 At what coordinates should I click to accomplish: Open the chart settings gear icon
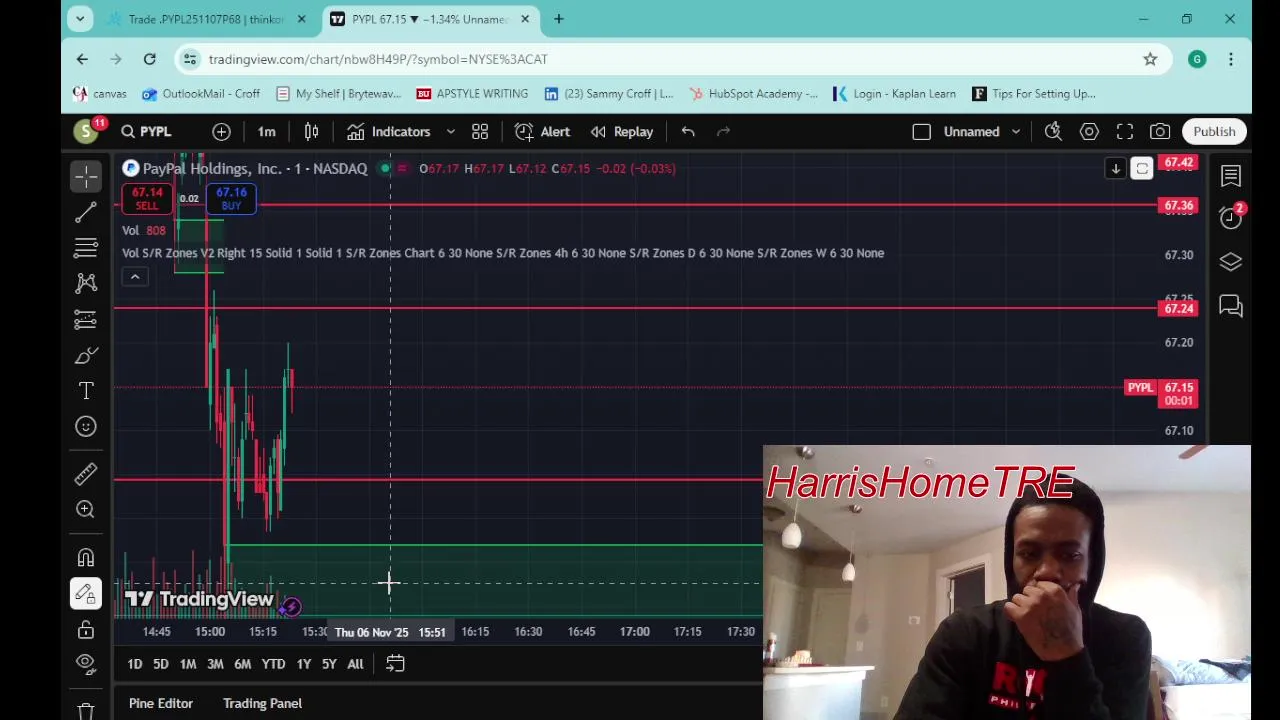(x=1089, y=131)
